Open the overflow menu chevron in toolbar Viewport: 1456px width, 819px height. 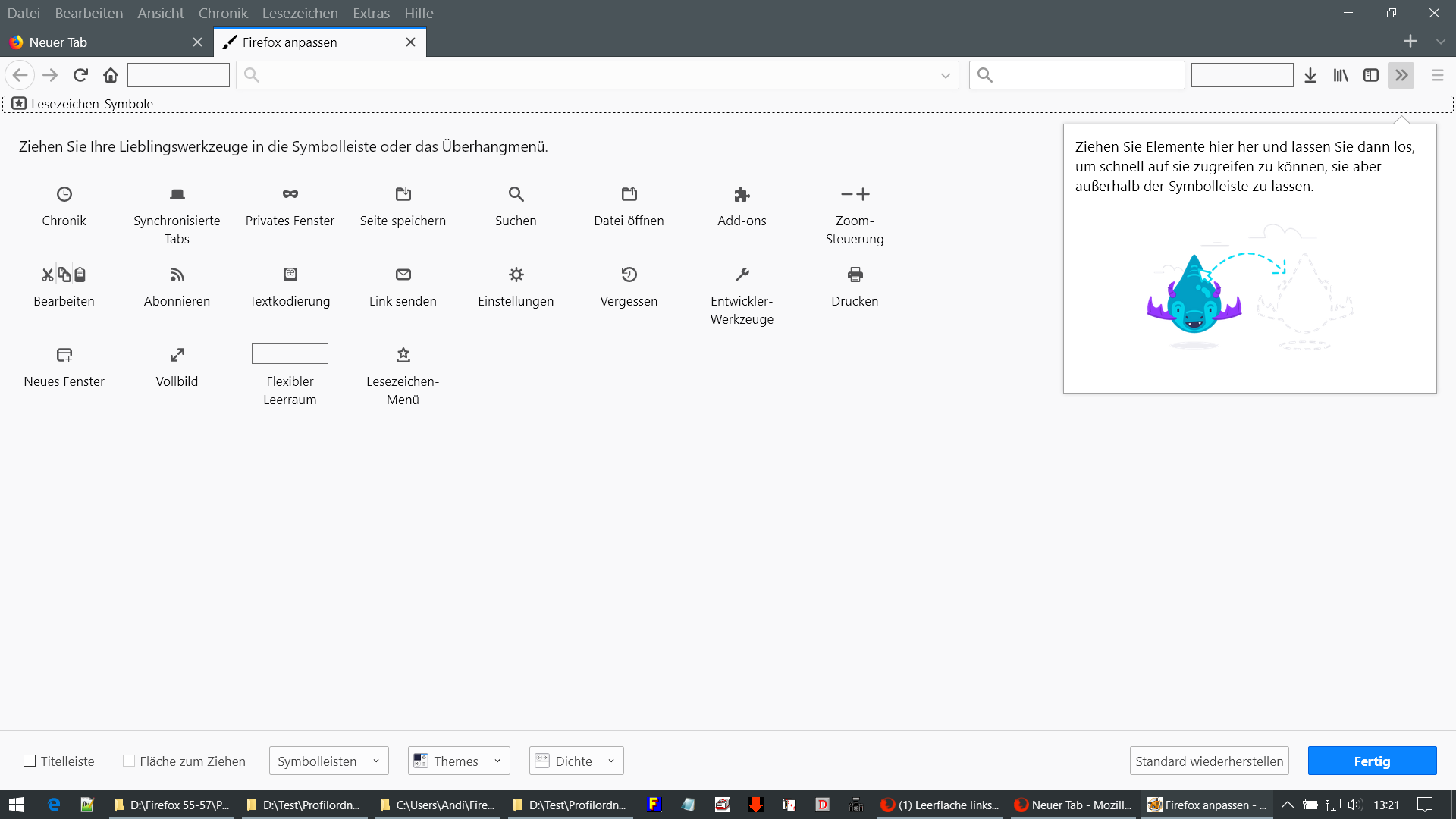[1401, 75]
